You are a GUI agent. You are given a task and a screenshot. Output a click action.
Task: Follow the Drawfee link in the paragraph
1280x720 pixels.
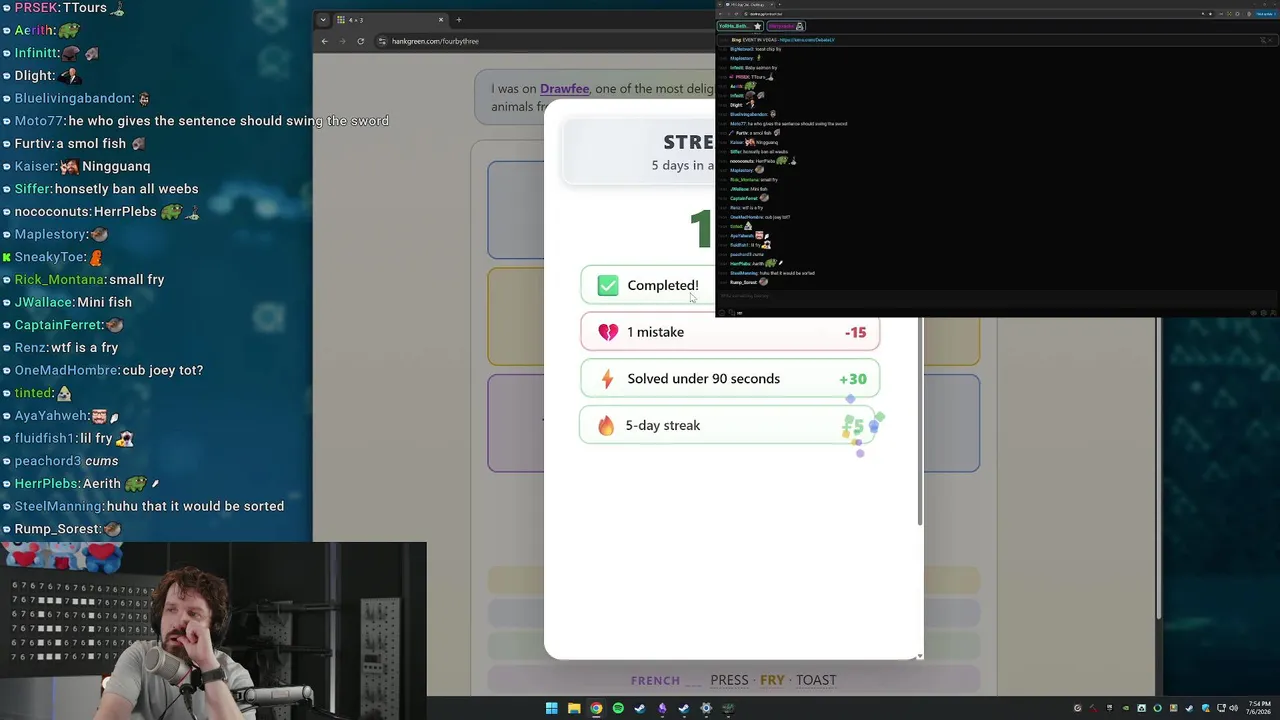[x=564, y=89]
